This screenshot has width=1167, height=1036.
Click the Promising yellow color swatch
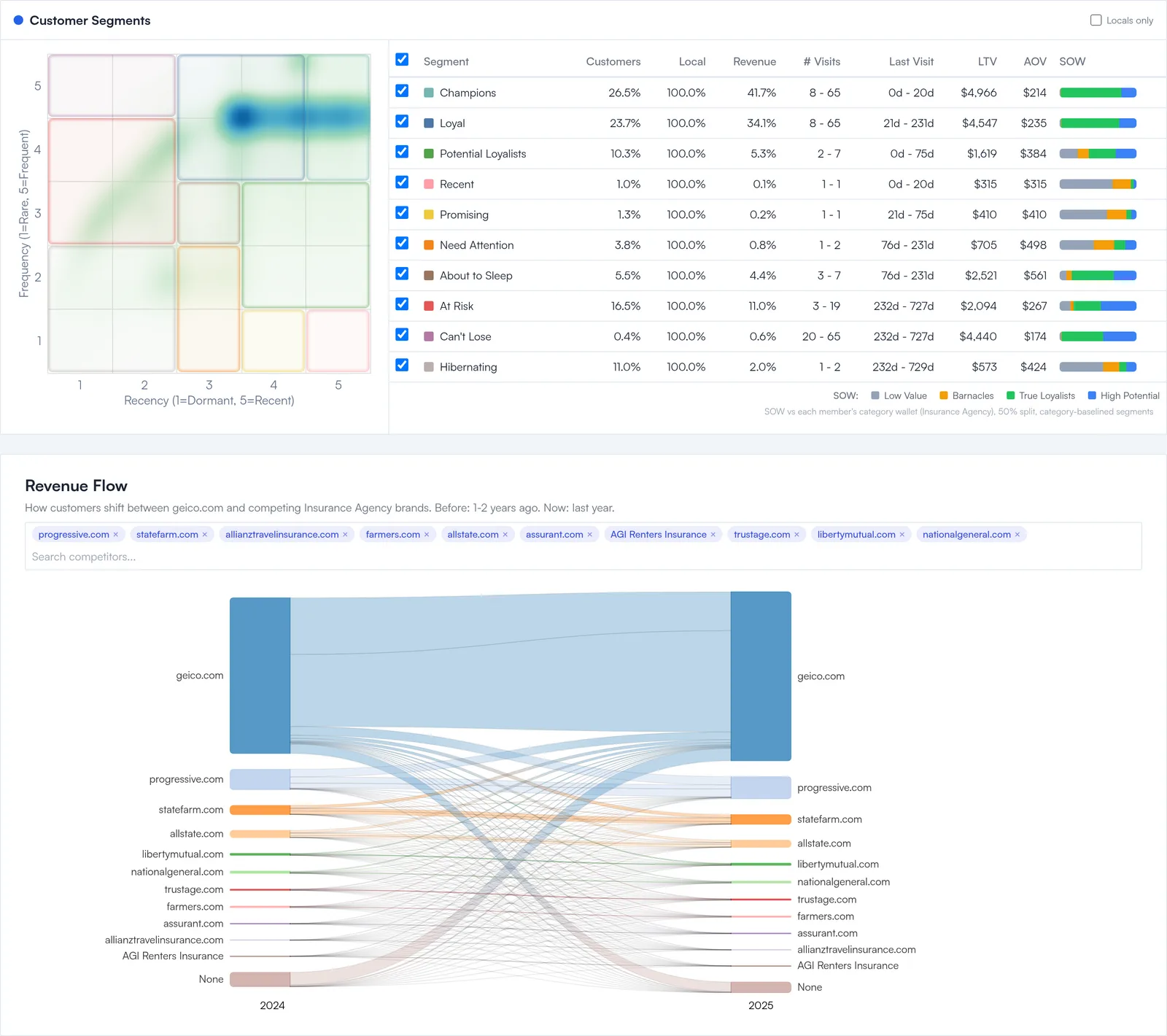pos(429,214)
